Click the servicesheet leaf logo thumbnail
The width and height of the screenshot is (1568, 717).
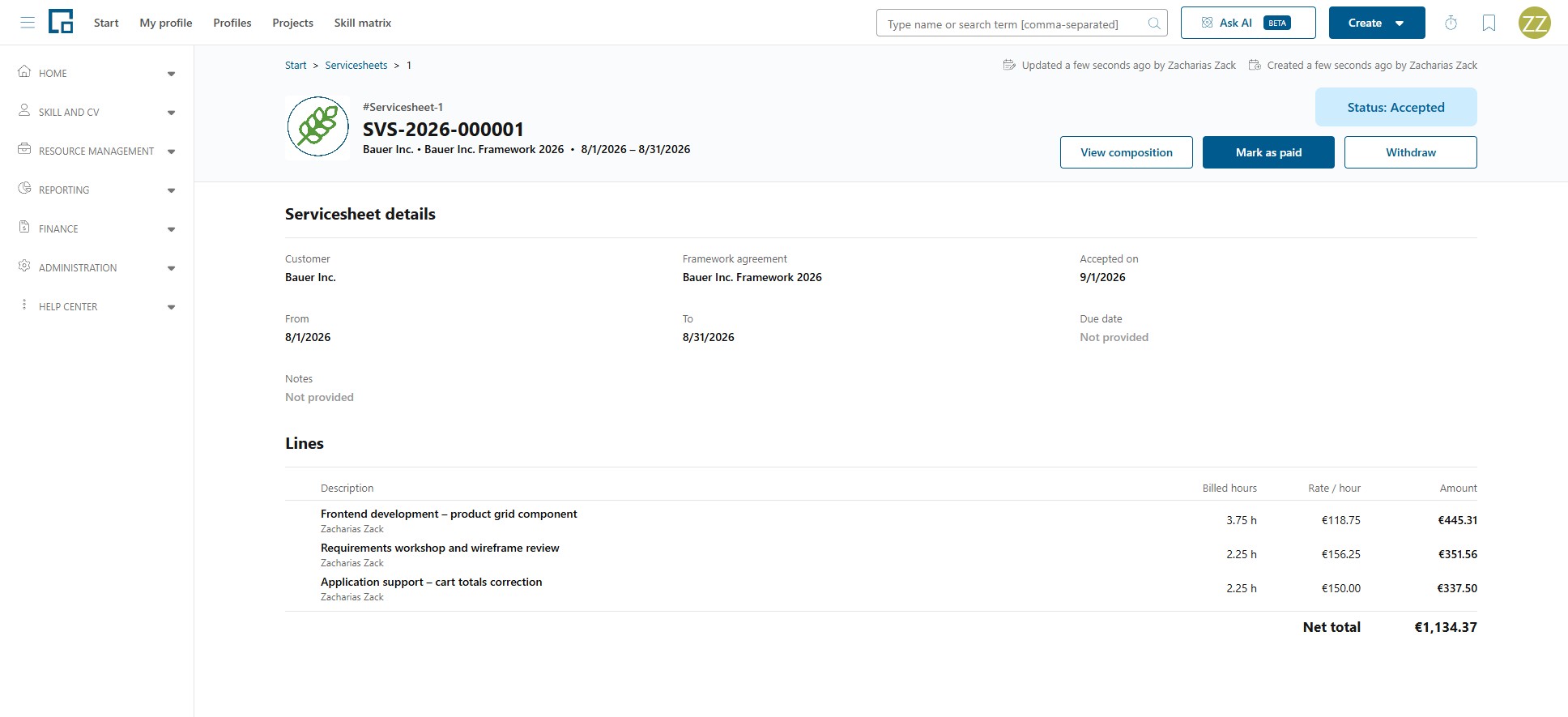[317, 127]
